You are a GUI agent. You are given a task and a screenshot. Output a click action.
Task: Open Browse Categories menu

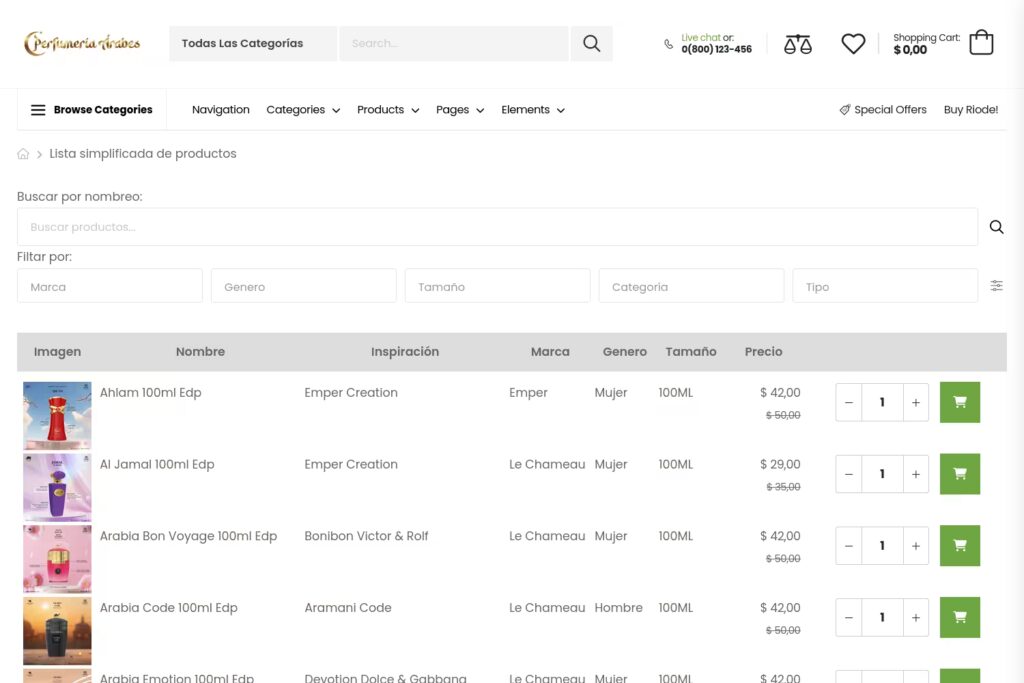(92, 110)
